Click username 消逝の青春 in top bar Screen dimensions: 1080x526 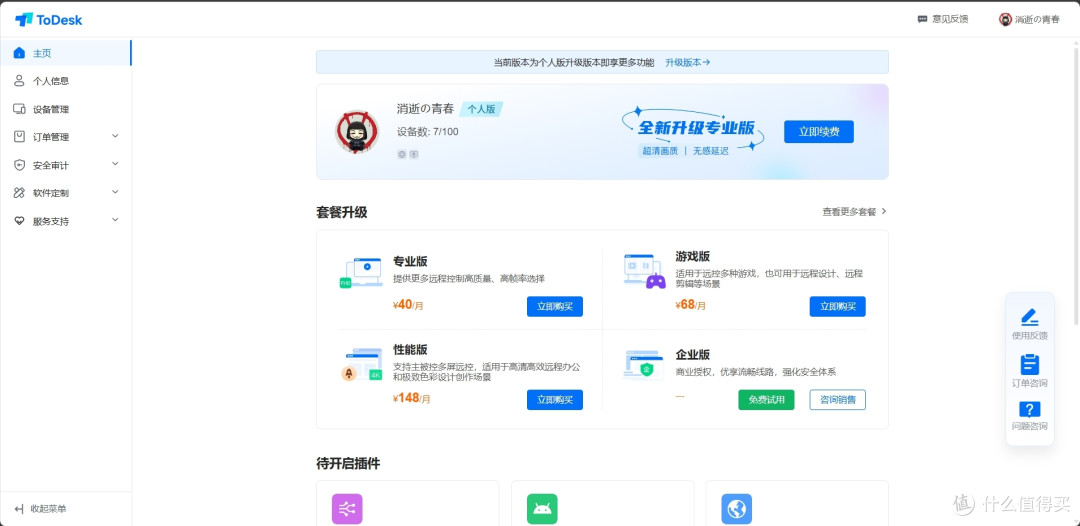coord(1037,19)
